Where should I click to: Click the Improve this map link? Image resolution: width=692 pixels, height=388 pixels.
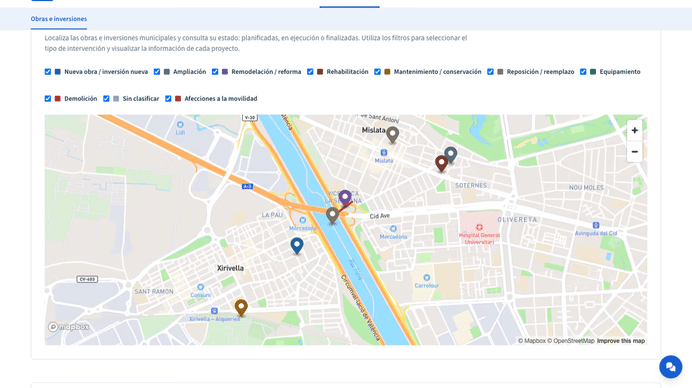[621, 341]
